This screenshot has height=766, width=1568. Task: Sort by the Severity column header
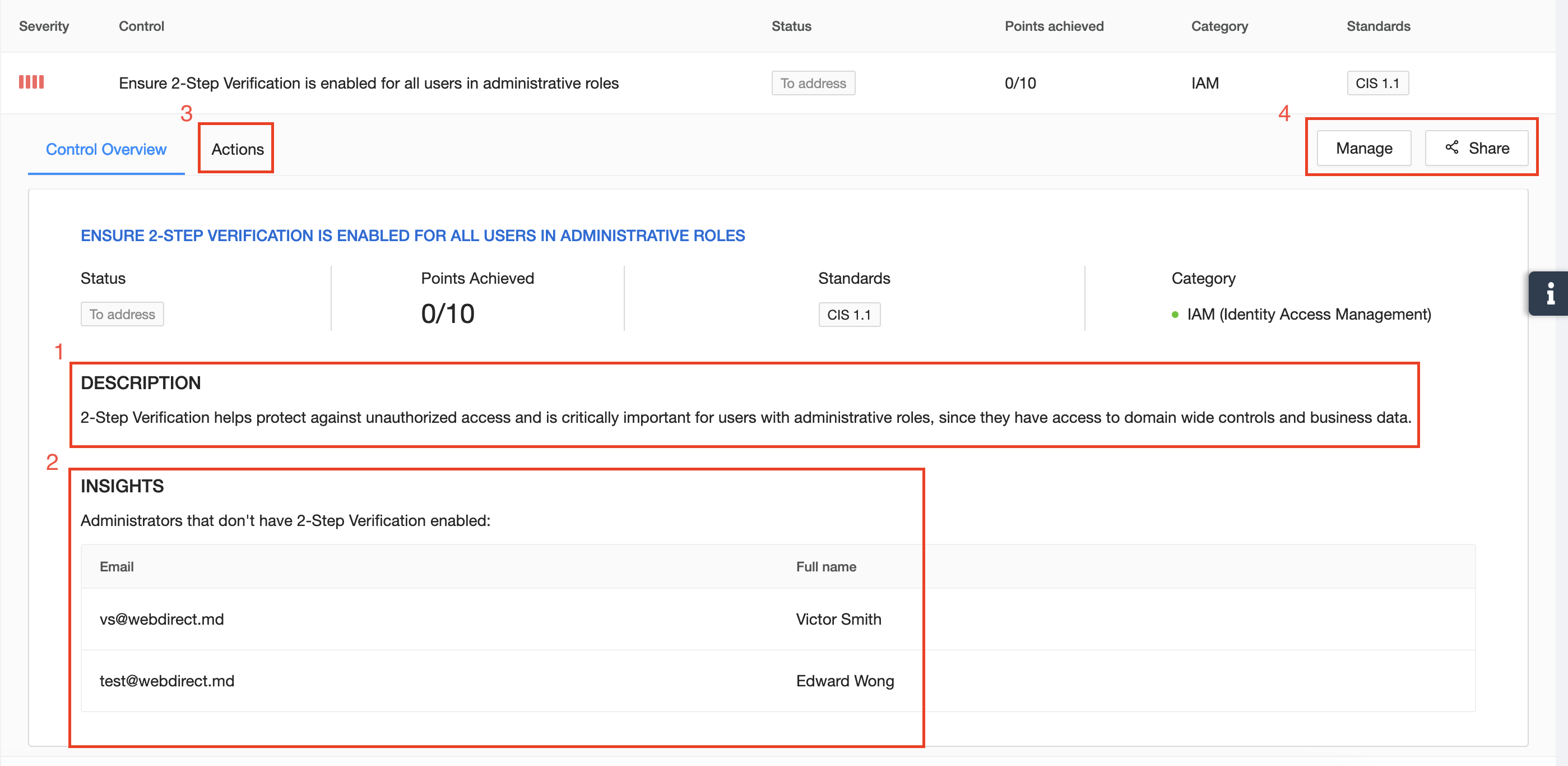[44, 26]
